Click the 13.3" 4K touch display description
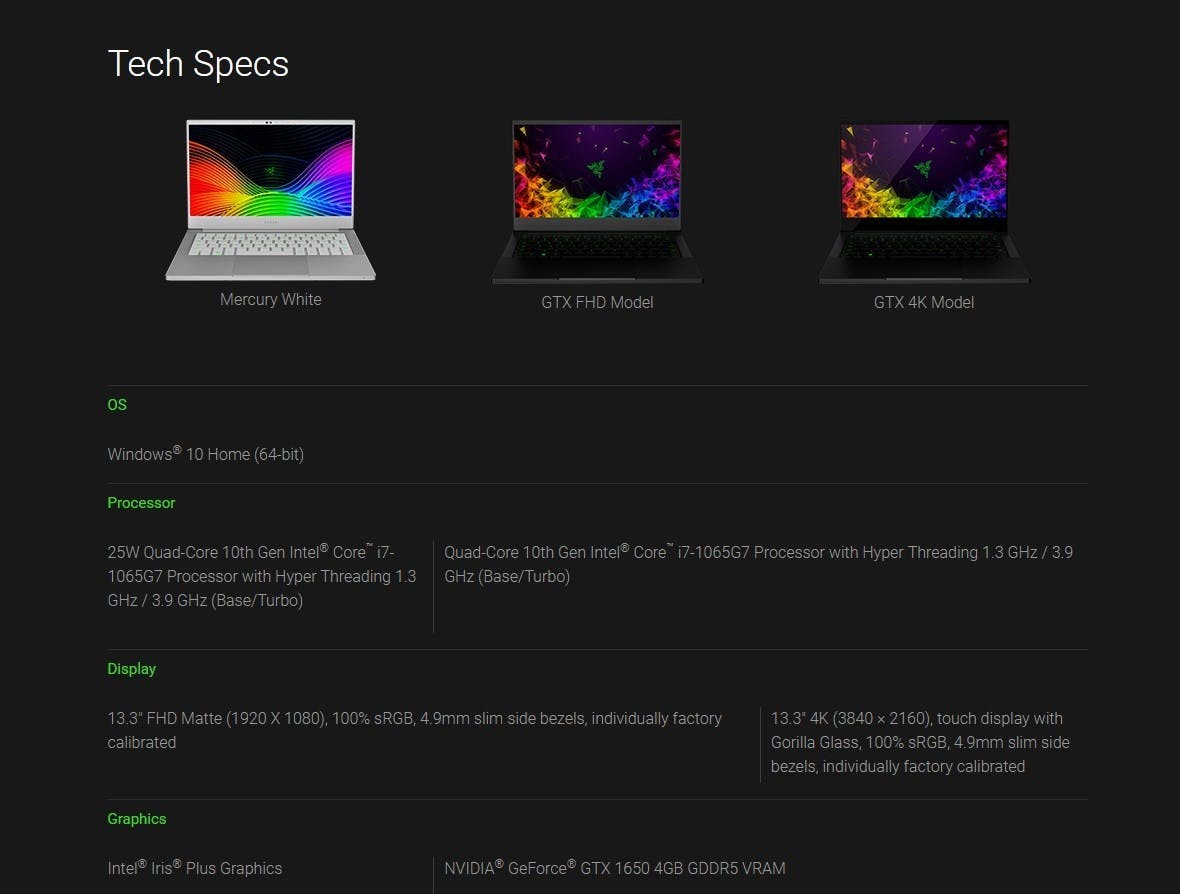This screenshot has height=894, width=1180. [x=920, y=742]
